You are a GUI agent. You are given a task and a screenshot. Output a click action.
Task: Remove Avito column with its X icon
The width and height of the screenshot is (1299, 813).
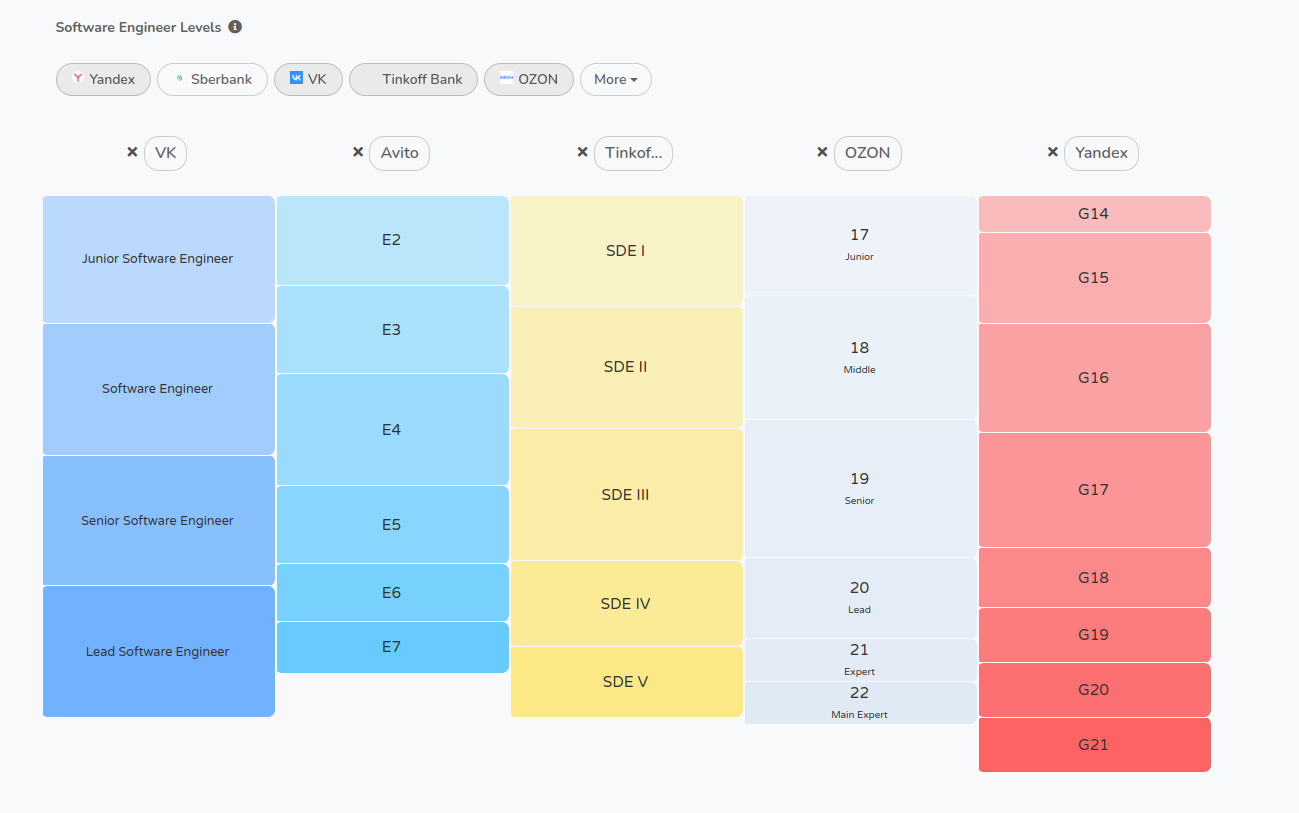tap(358, 152)
